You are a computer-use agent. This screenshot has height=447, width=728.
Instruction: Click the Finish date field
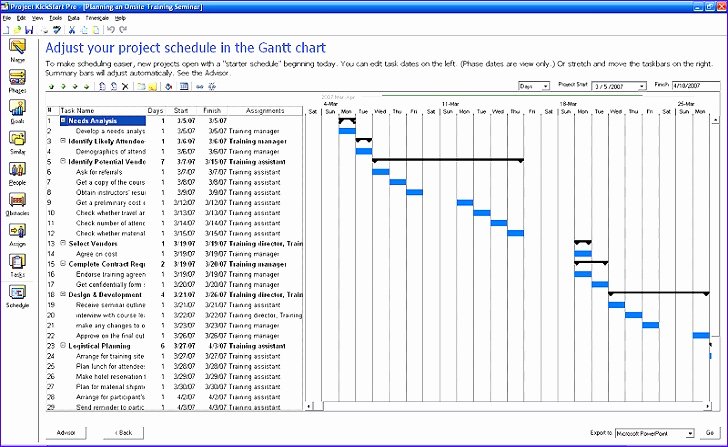(696, 85)
